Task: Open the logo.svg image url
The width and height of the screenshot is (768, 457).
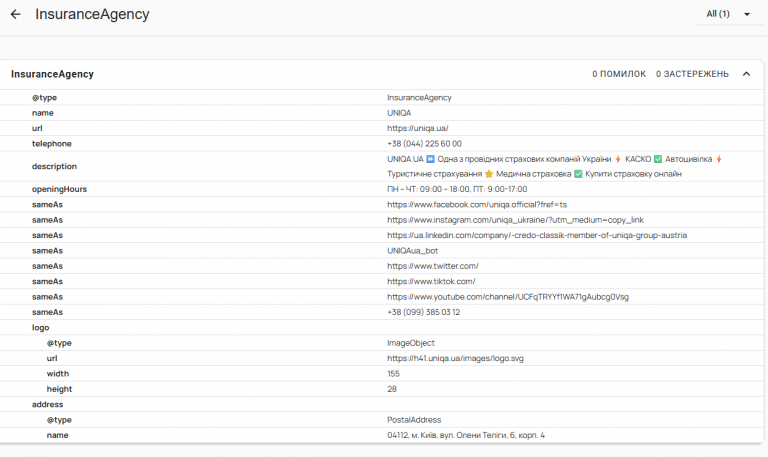Action: coord(455,359)
